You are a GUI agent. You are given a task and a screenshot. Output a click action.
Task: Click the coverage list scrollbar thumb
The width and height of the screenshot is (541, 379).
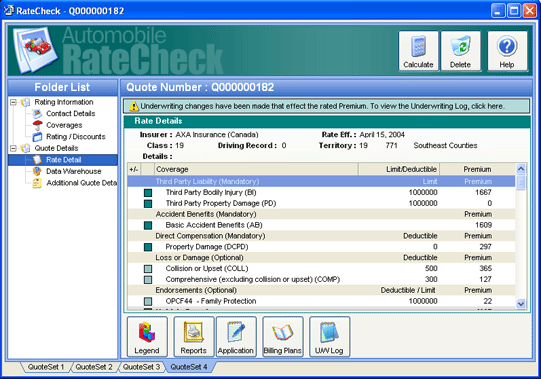(x=521, y=182)
